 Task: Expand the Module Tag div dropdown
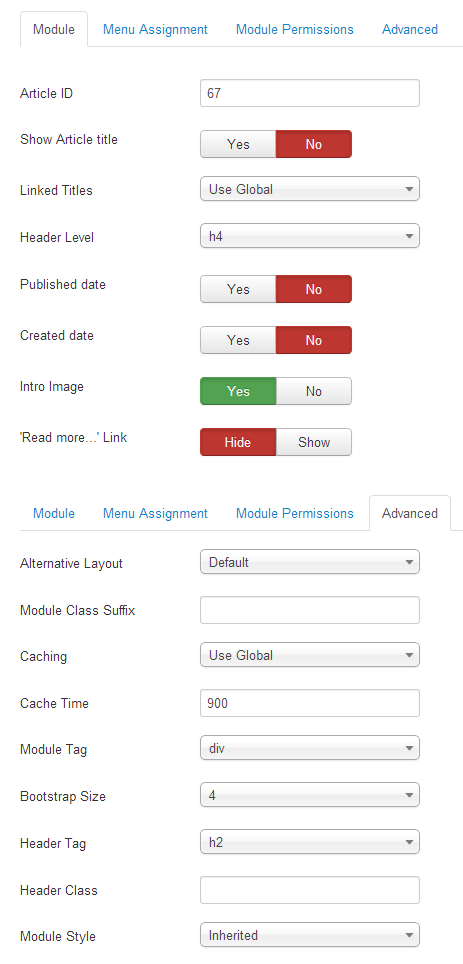click(310, 748)
